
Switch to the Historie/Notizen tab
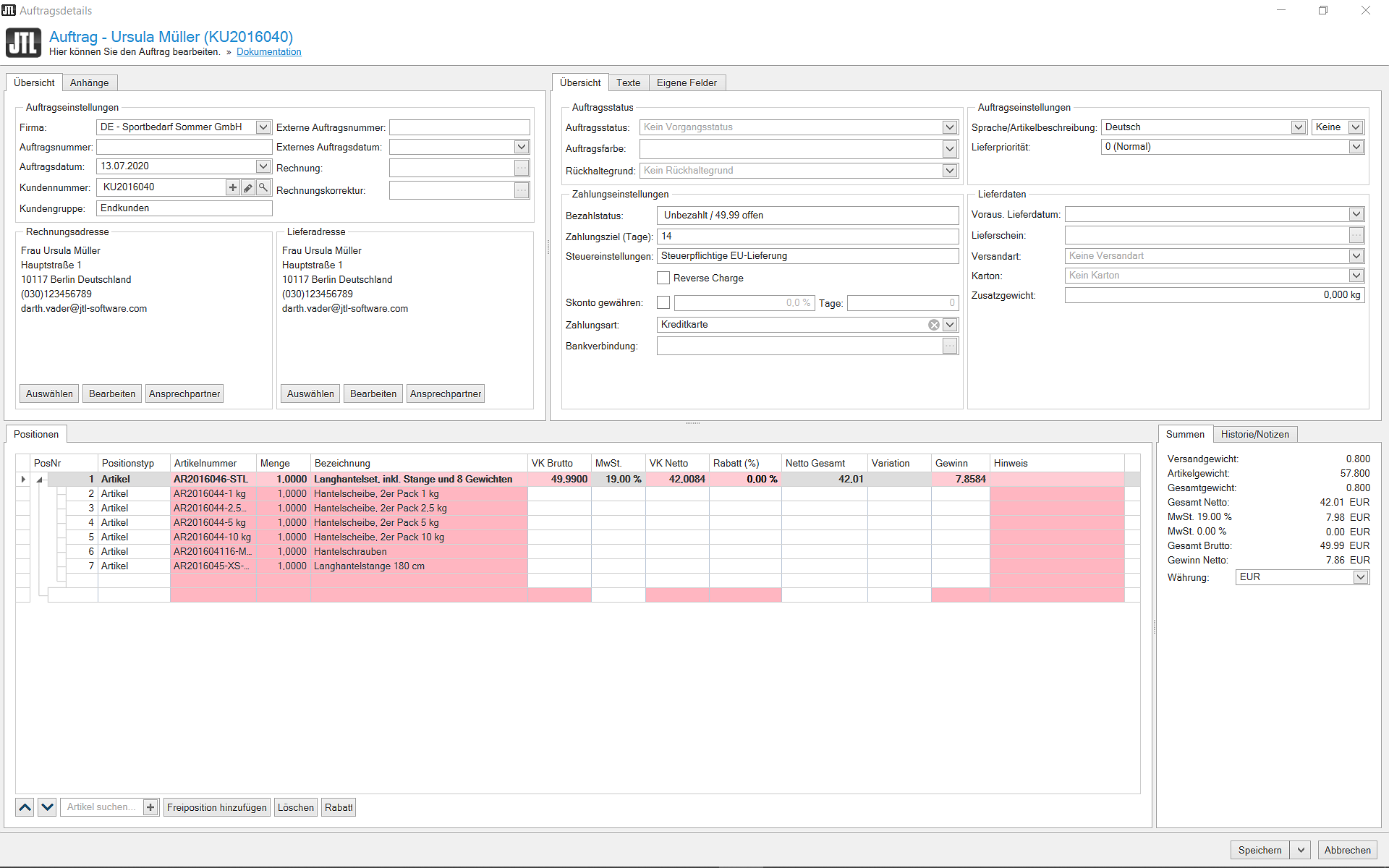(x=1254, y=434)
